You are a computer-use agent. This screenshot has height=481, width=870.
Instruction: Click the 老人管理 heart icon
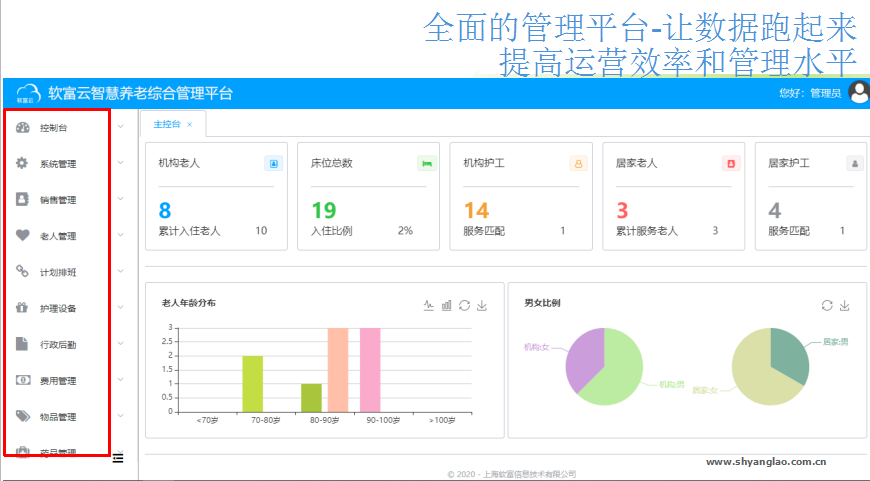click(23, 236)
